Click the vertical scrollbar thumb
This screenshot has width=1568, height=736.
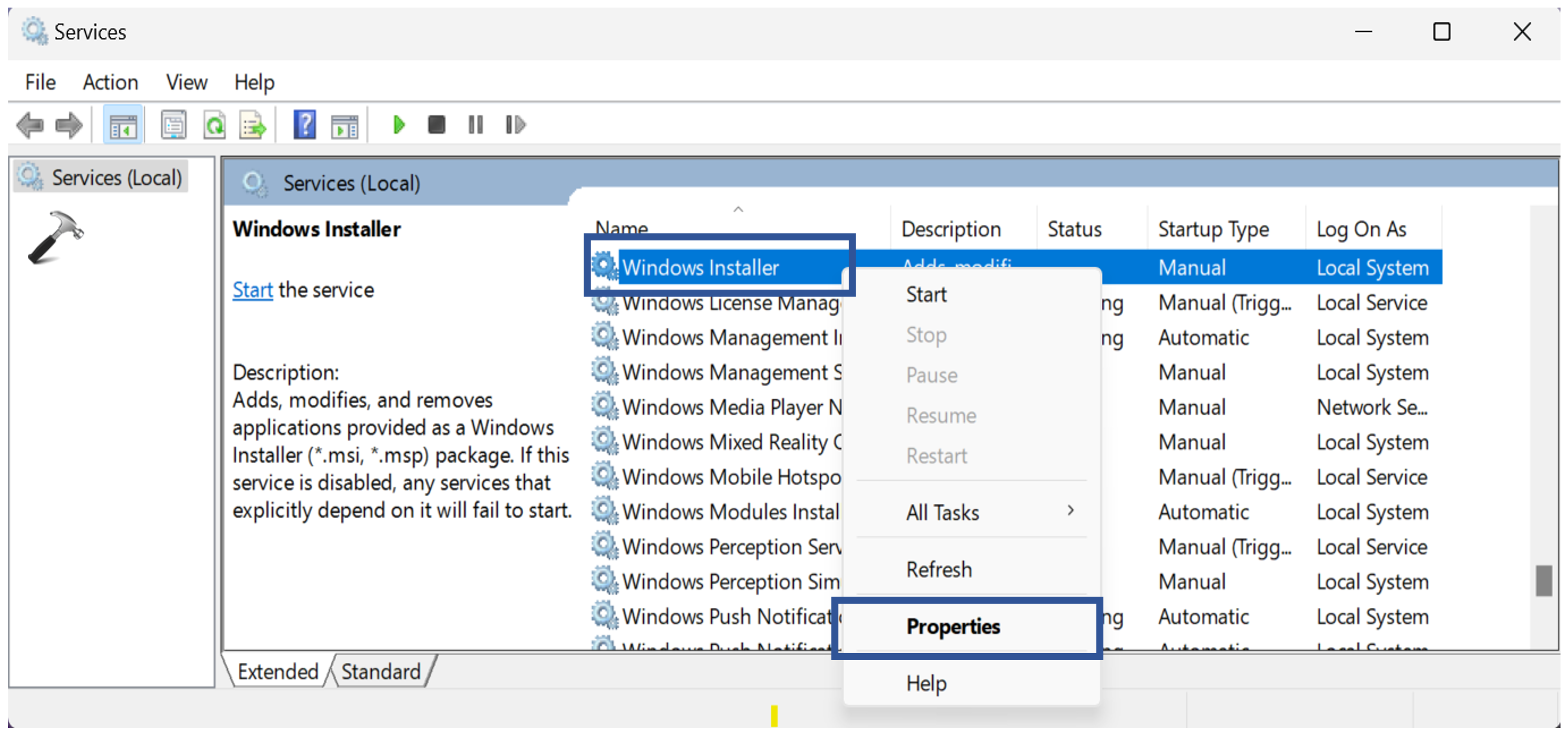coord(1543,581)
